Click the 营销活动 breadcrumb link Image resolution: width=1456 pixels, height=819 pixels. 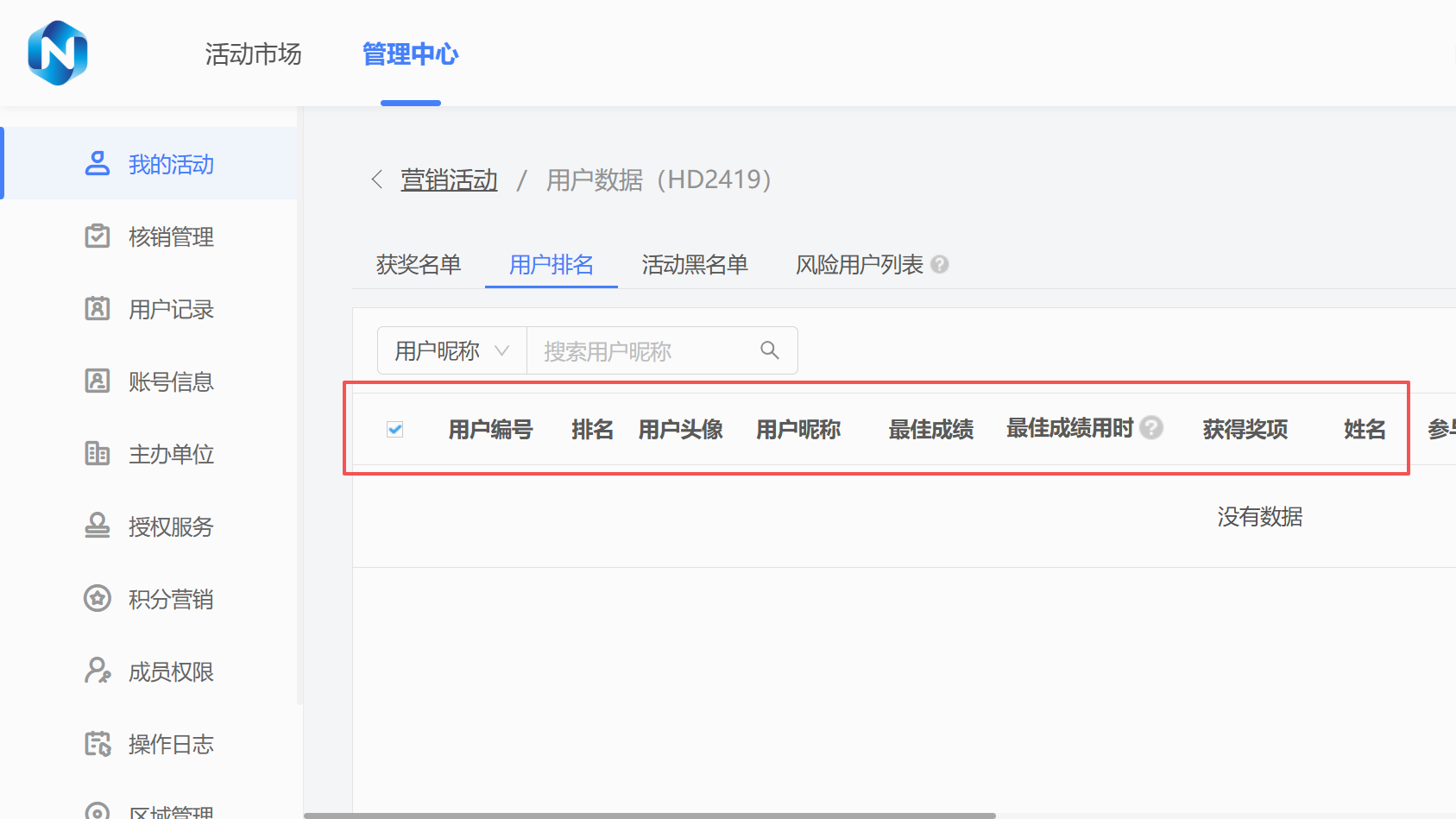point(449,180)
